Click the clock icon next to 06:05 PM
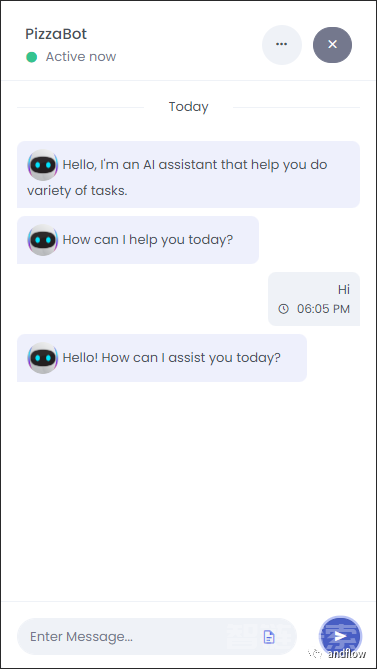The height and width of the screenshot is (669, 377). click(284, 308)
